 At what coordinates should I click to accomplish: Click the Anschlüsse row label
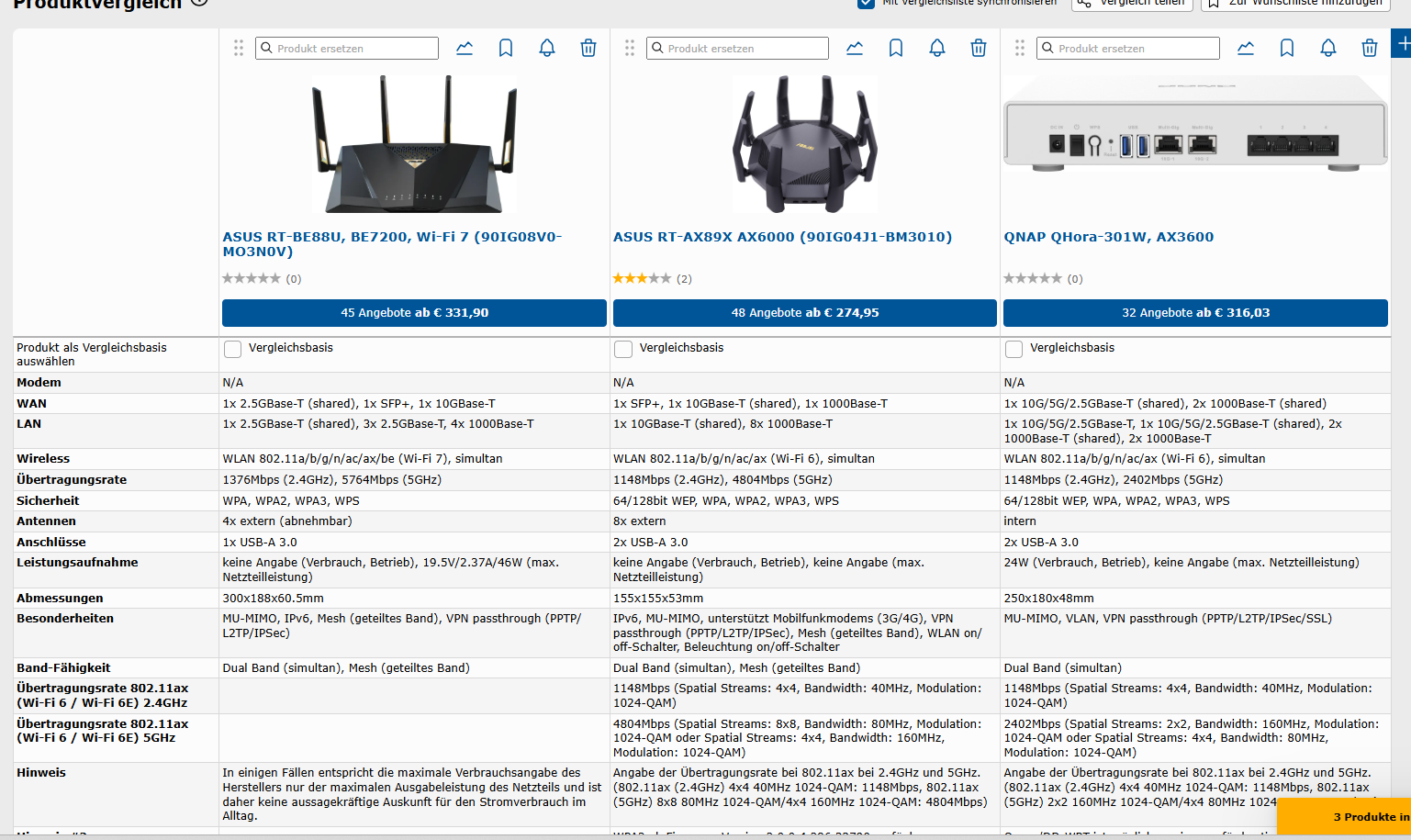point(51,543)
